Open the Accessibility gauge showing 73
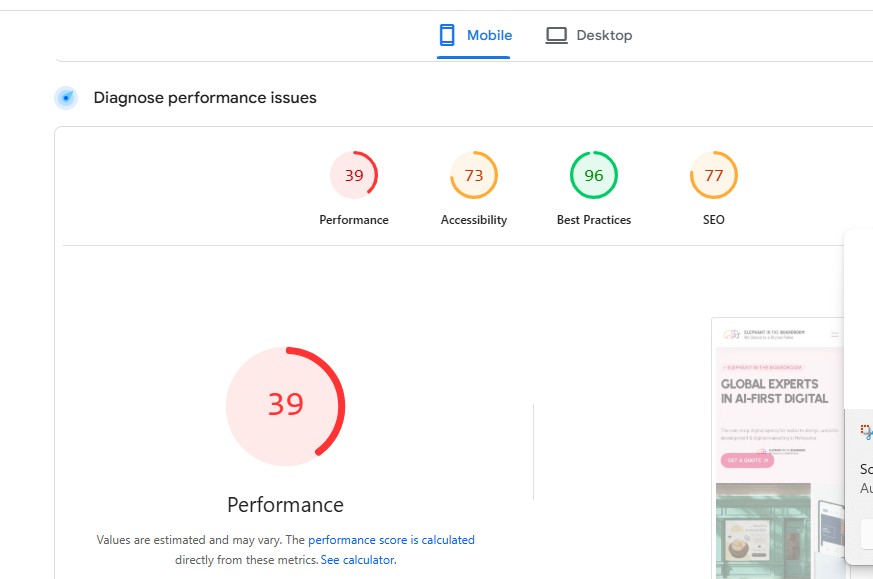 tap(474, 175)
